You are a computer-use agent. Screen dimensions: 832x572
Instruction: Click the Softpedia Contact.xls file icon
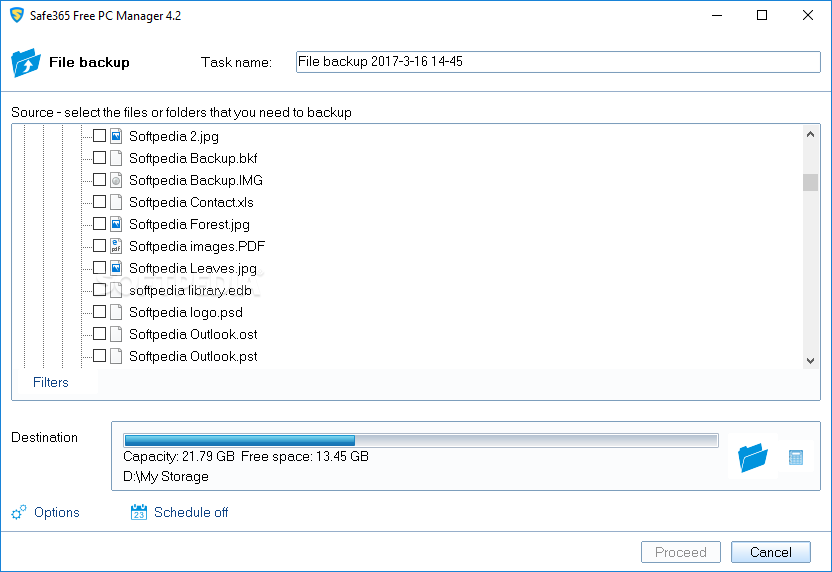click(116, 202)
